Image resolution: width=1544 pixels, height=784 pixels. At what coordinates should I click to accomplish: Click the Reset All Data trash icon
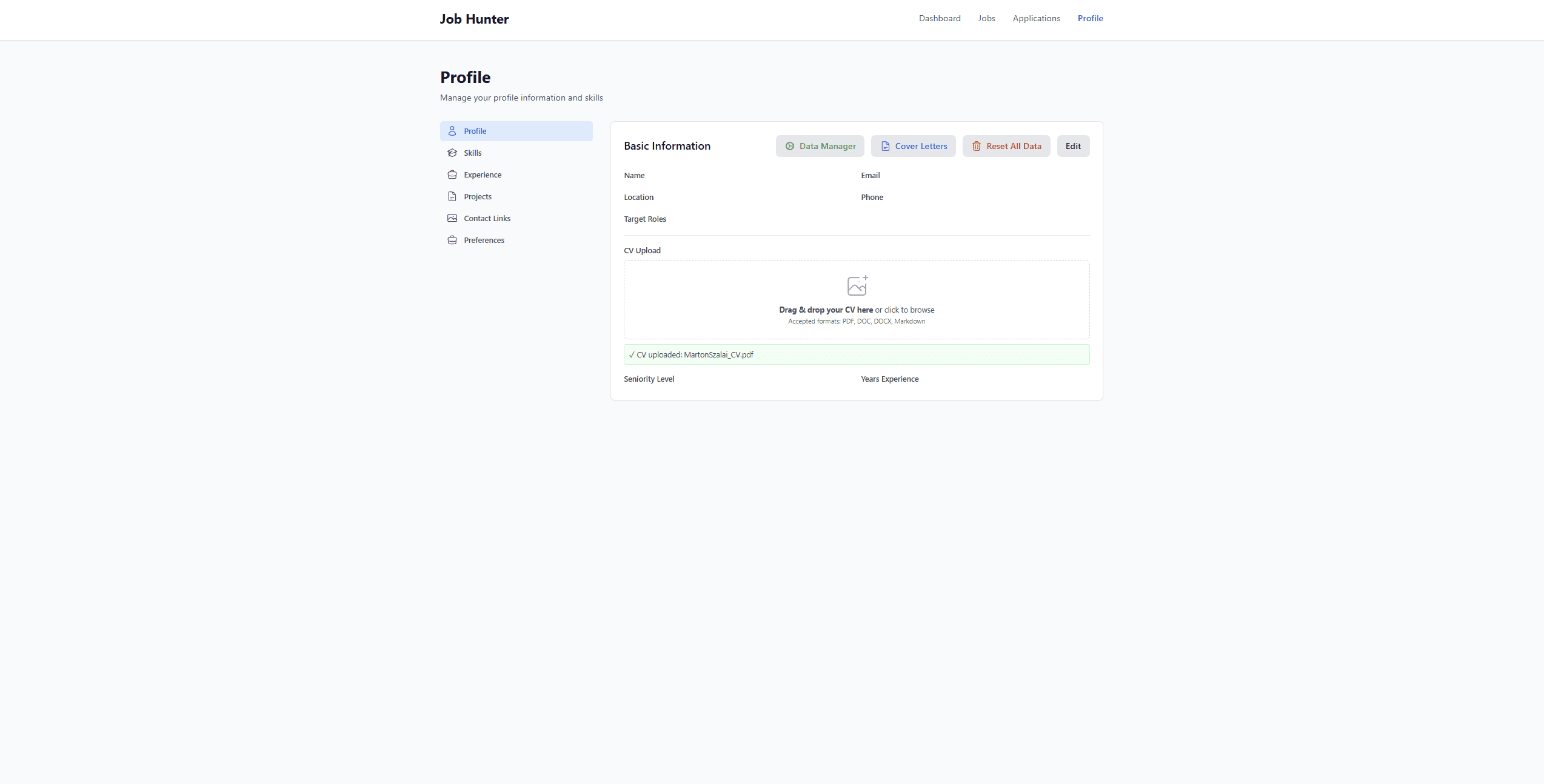click(977, 146)
